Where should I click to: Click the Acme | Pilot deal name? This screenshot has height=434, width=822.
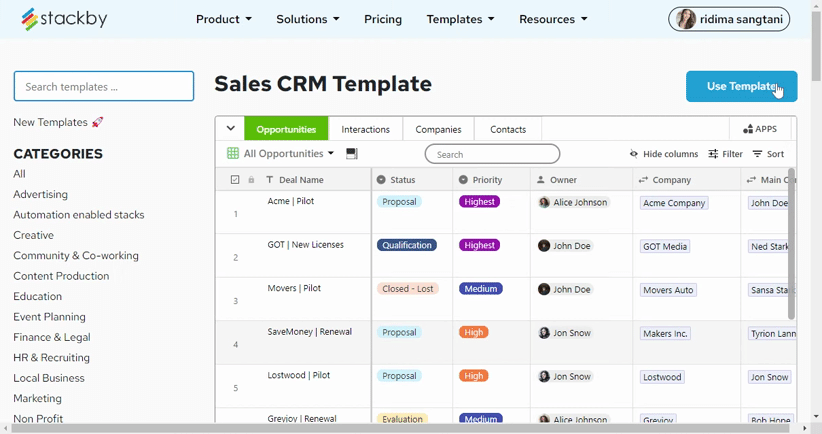pyautogui.click(x=291, y=201)
